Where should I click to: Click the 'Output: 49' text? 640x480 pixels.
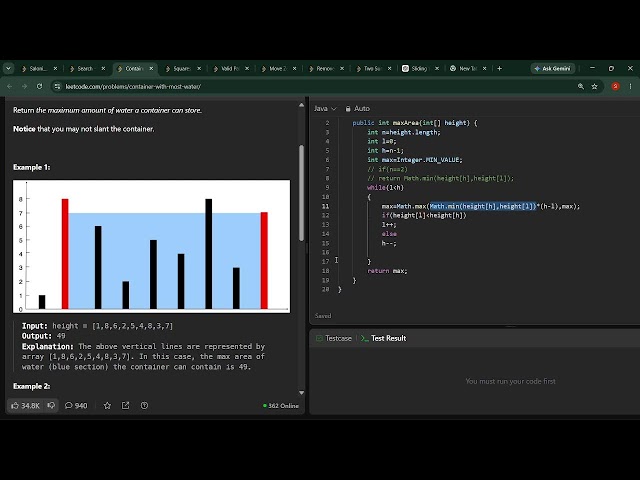[x=44, y=336]
